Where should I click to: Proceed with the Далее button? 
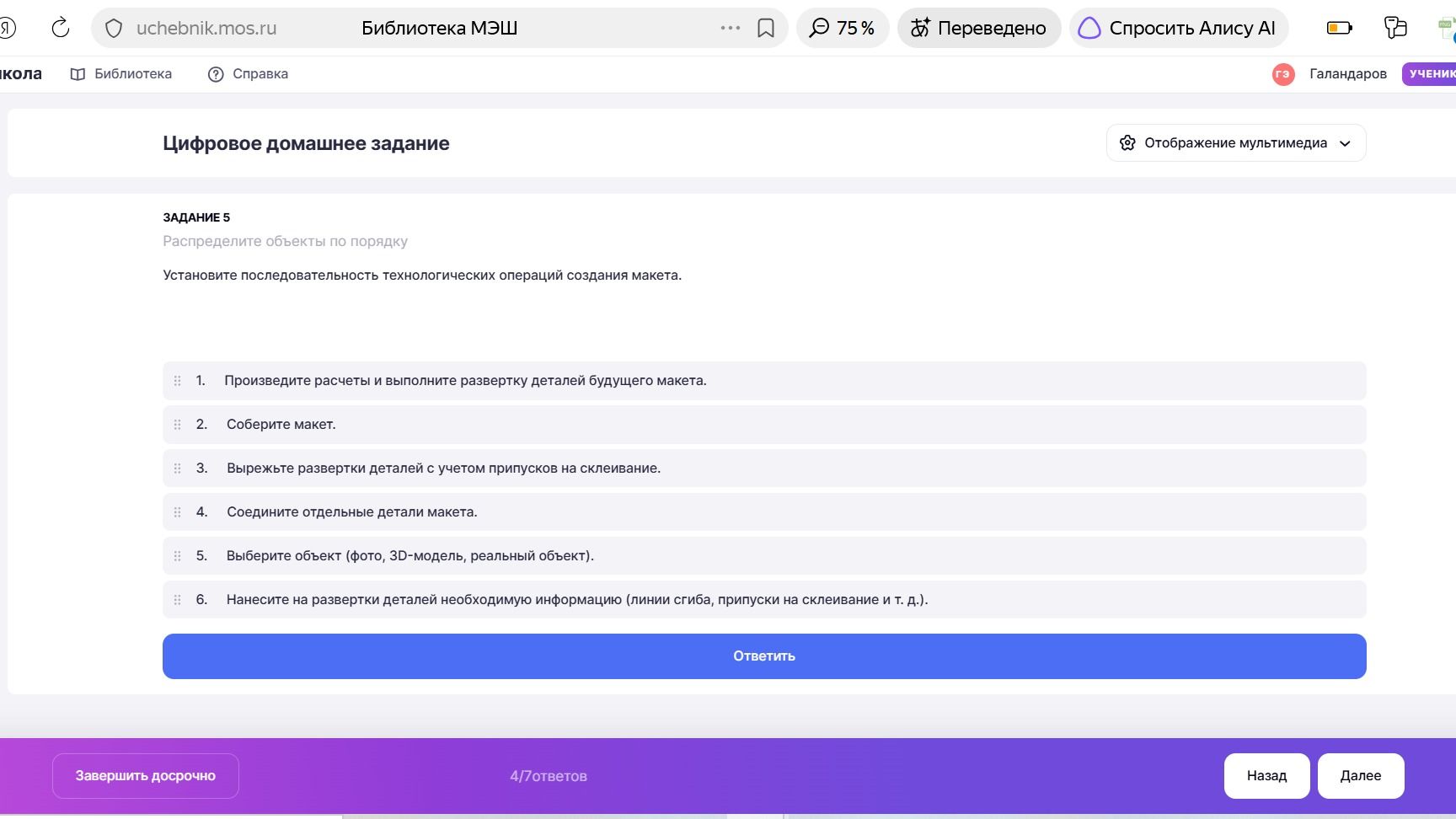[x=1361, y=776]
